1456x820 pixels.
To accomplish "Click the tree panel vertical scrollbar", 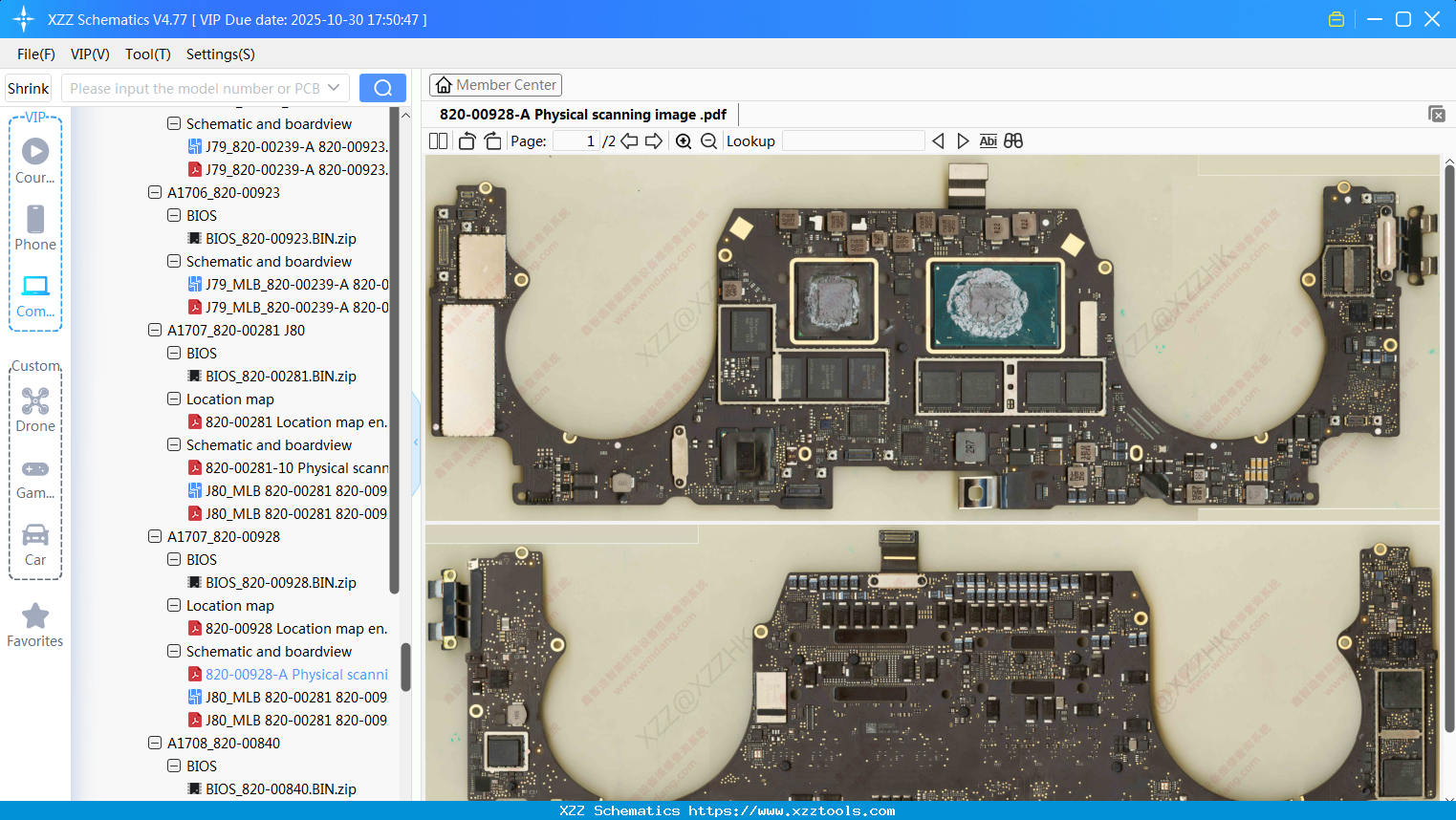I will coord(405,666).
